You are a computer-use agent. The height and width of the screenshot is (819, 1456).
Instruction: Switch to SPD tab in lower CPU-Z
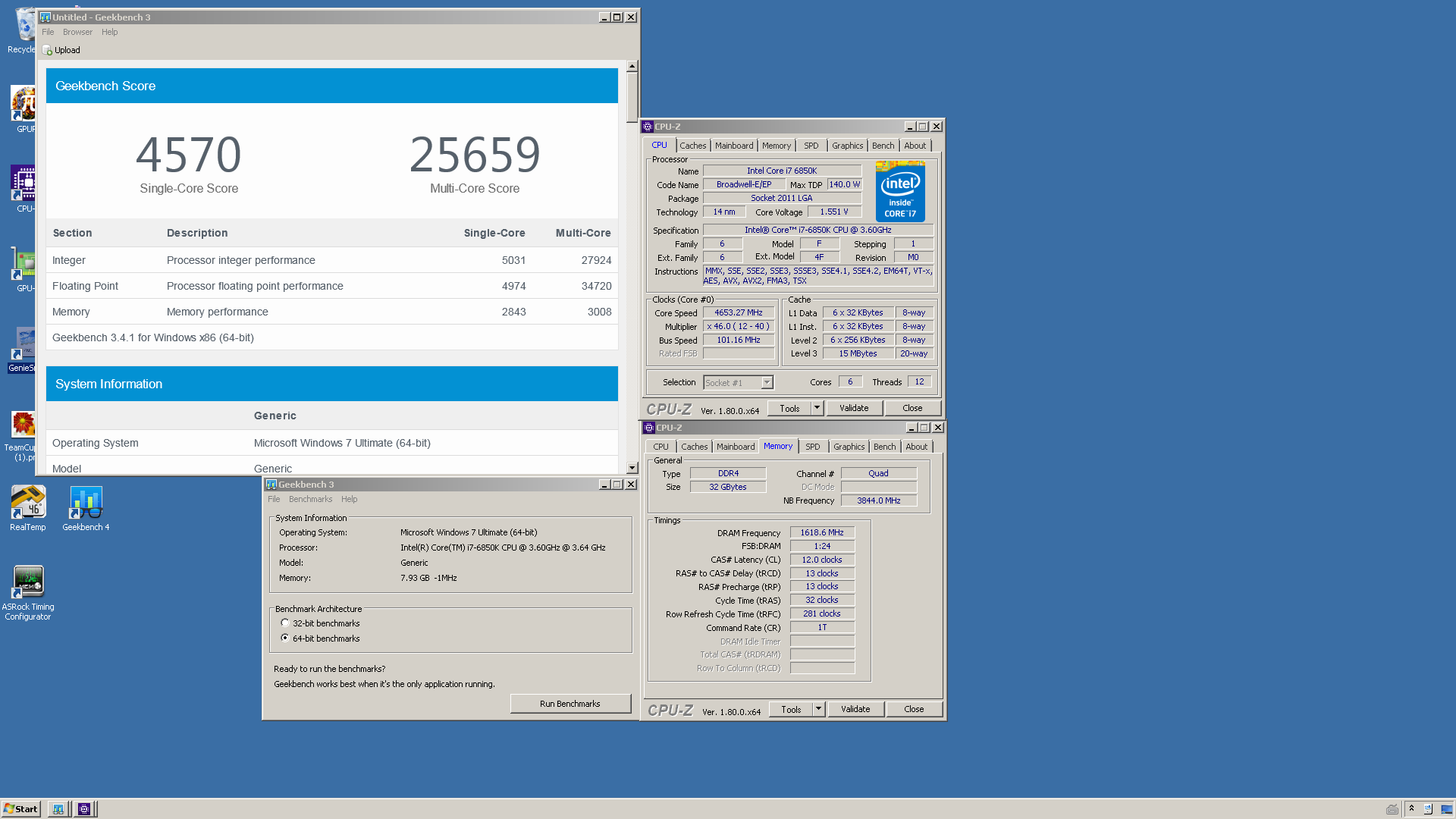(812, 447)
